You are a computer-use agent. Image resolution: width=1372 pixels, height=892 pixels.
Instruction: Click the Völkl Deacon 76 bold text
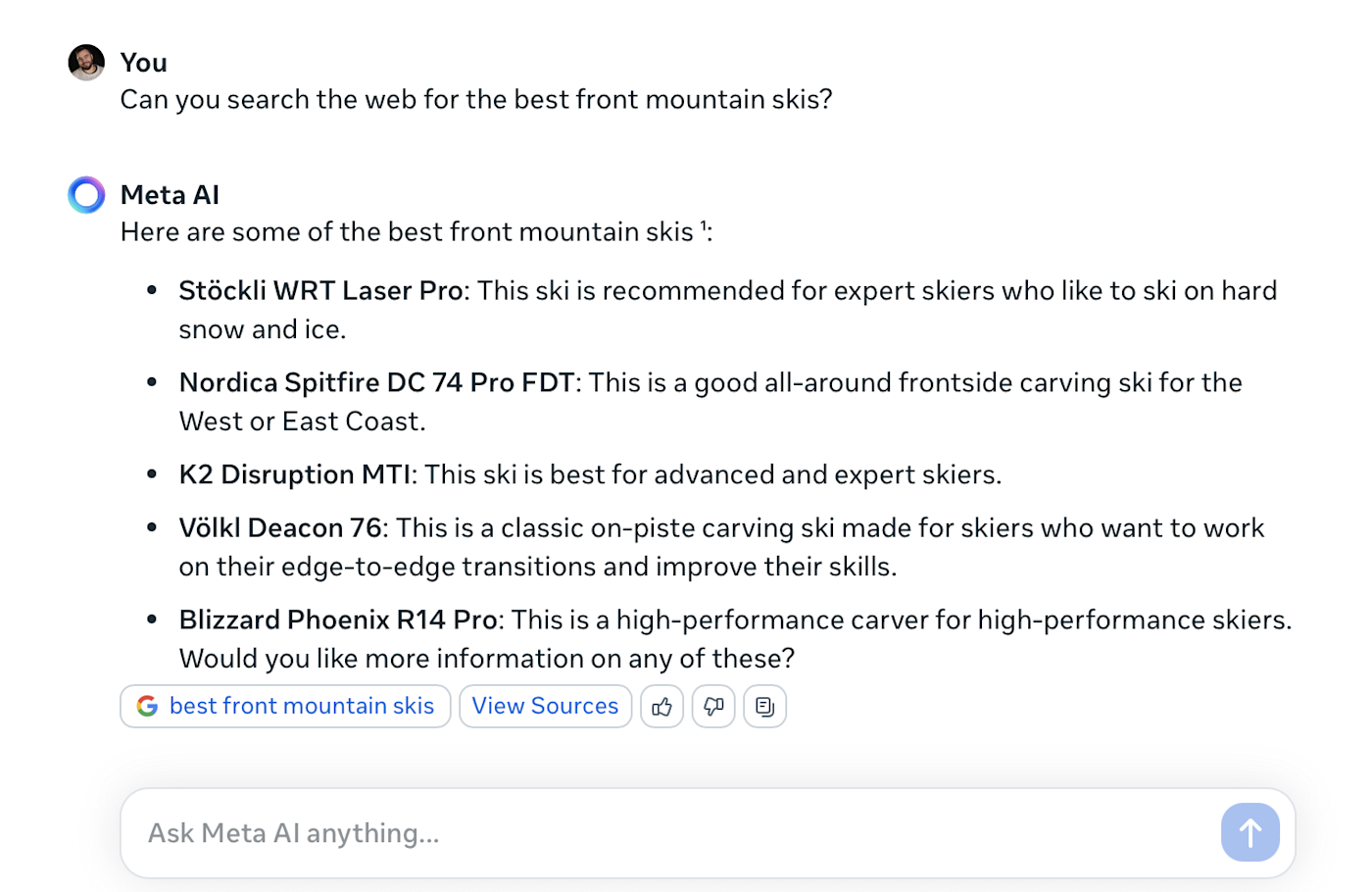tap(280, 527)
